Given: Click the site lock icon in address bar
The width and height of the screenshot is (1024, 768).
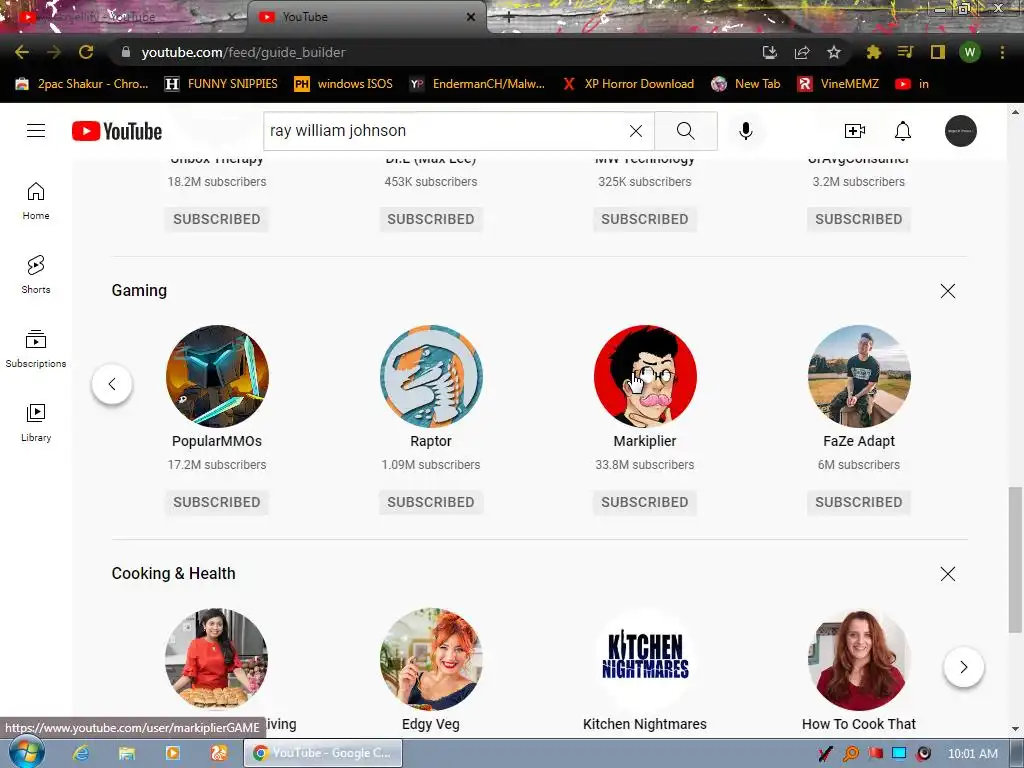Looking at the screenshot, I should 125,52.
